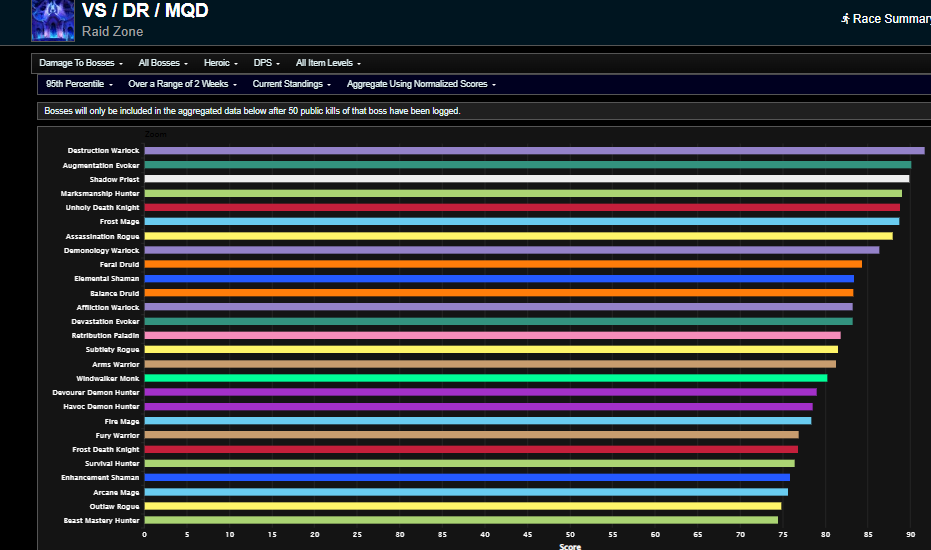
Task: Click the VS / DR / MQD title
Action: click(x=145, y=11)
